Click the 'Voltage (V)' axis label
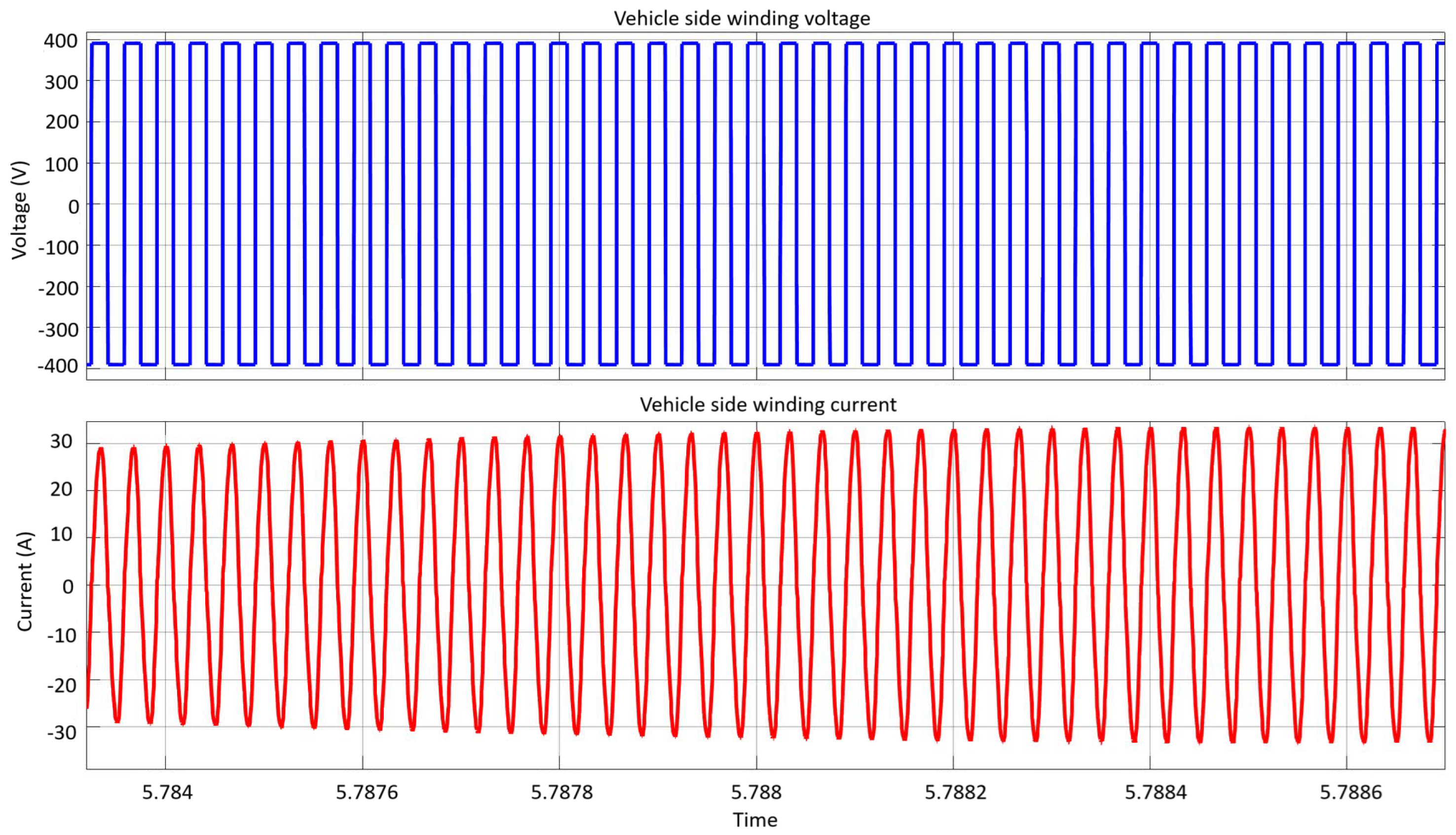The height and width of the screenshot is (835, 1456). (20, 210)
